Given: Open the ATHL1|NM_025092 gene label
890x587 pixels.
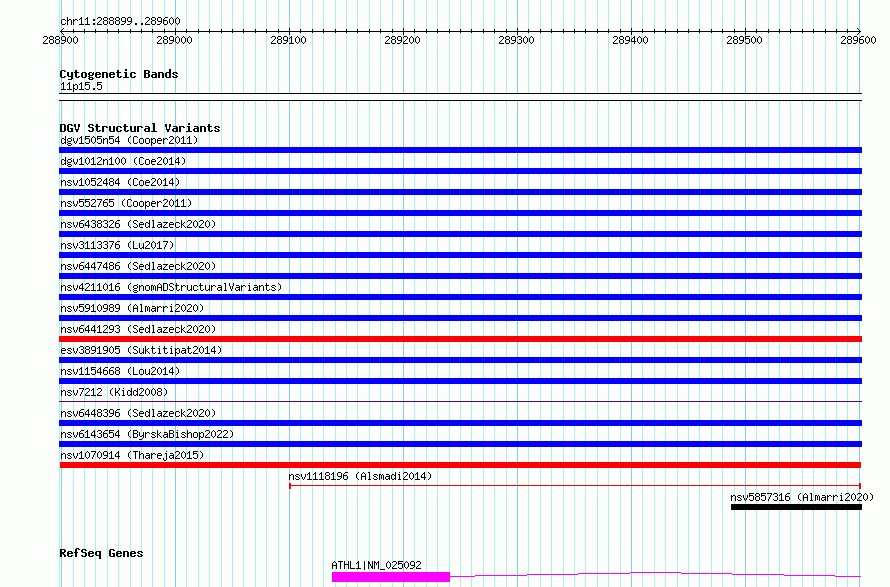Looking at the screenshot, I should 376,565.
